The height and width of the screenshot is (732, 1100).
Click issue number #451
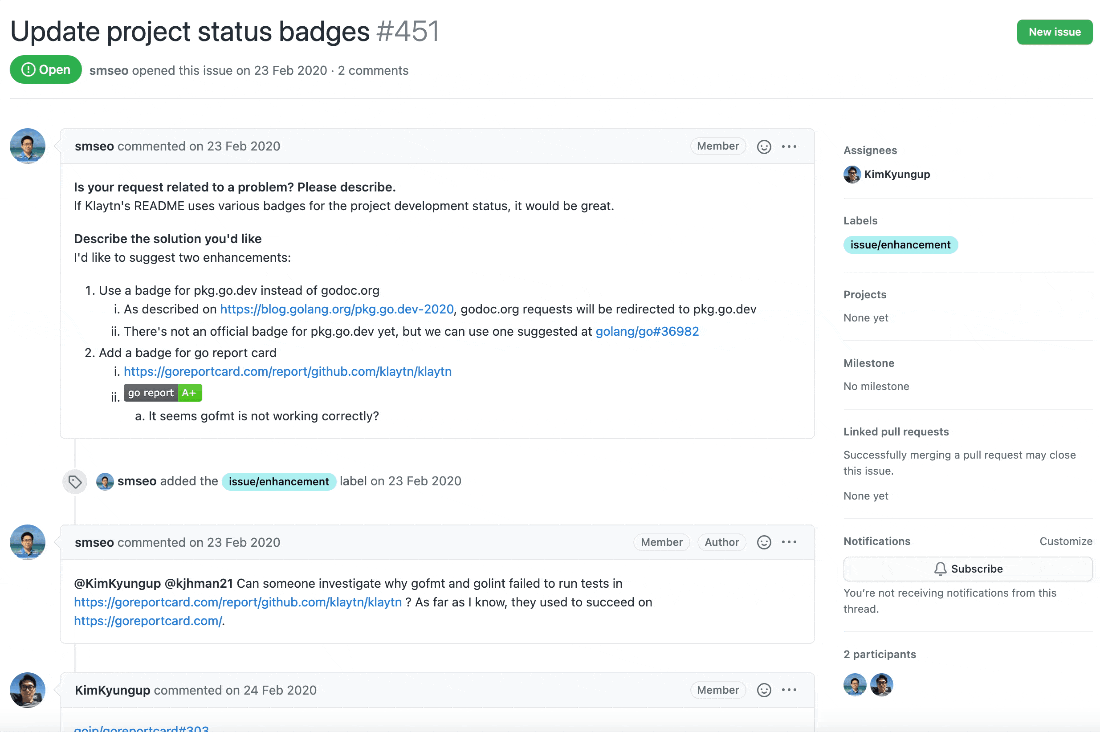408,32
